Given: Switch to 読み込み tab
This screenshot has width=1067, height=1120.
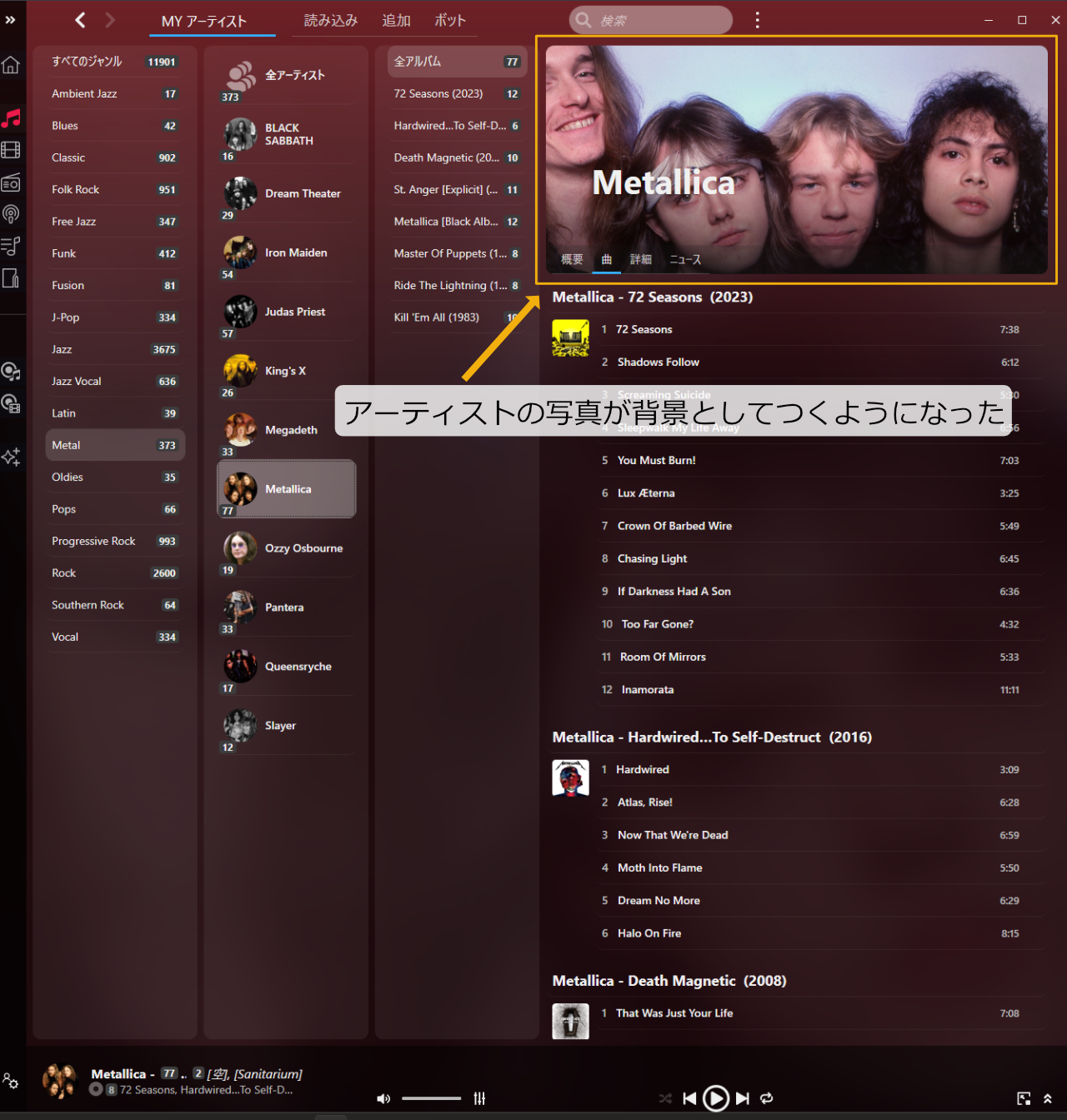Looking at the screenshot, I should (331, 21).
